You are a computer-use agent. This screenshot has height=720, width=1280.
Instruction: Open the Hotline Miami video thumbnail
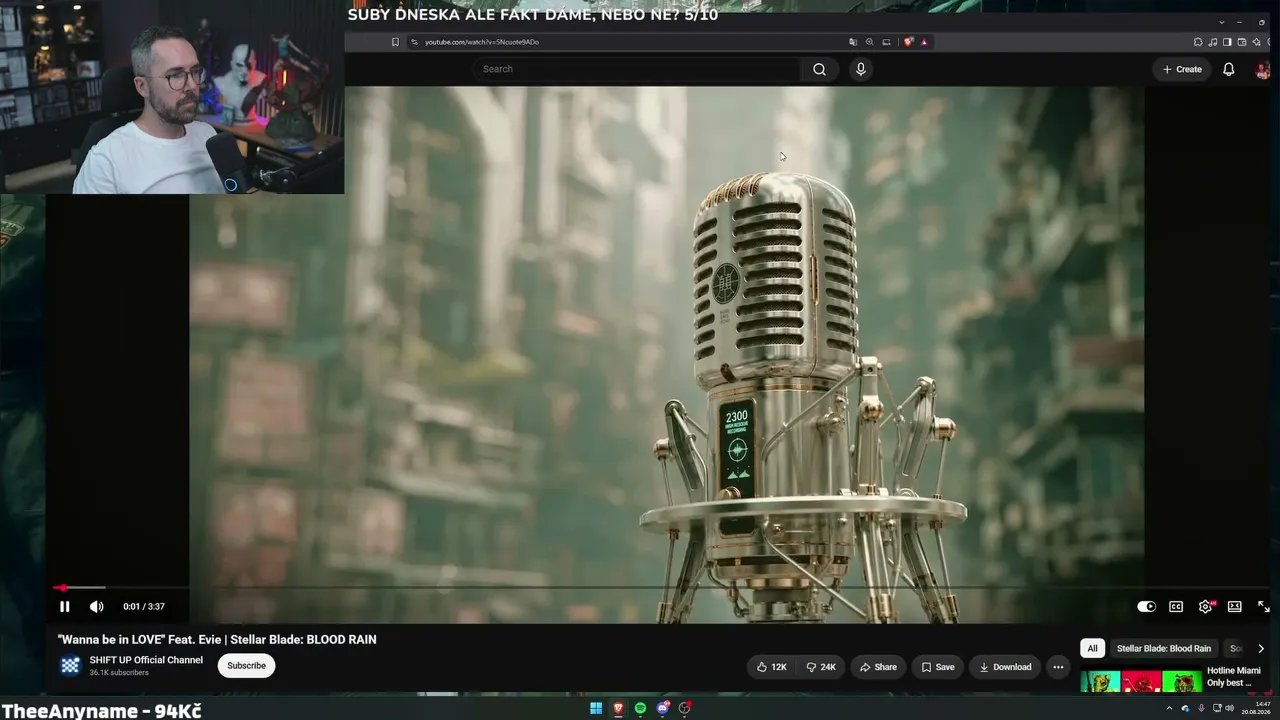tap(1141, 682)
